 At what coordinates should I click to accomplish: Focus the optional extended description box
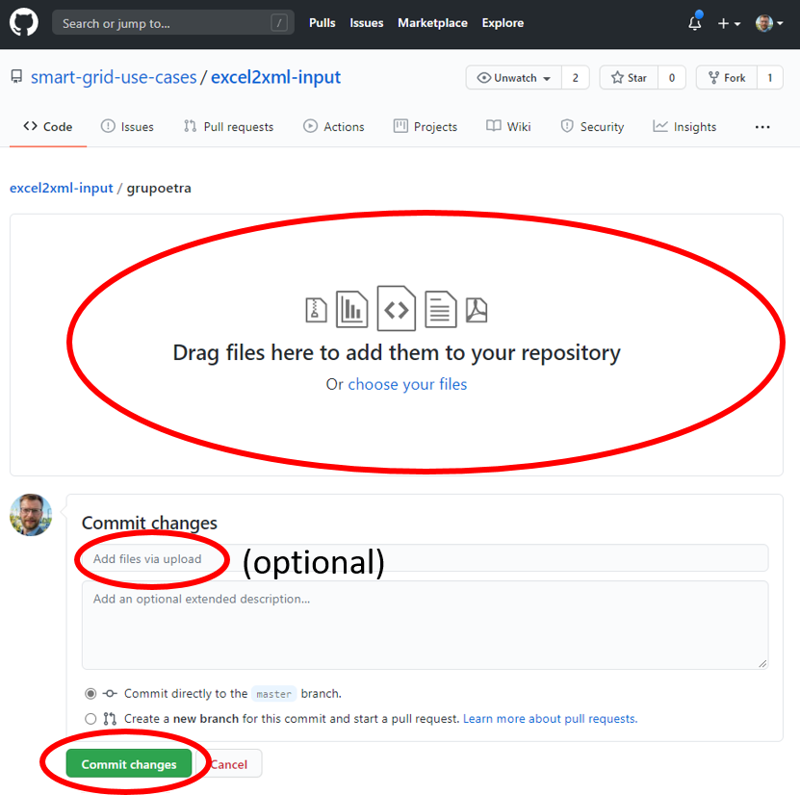point(425,625)
